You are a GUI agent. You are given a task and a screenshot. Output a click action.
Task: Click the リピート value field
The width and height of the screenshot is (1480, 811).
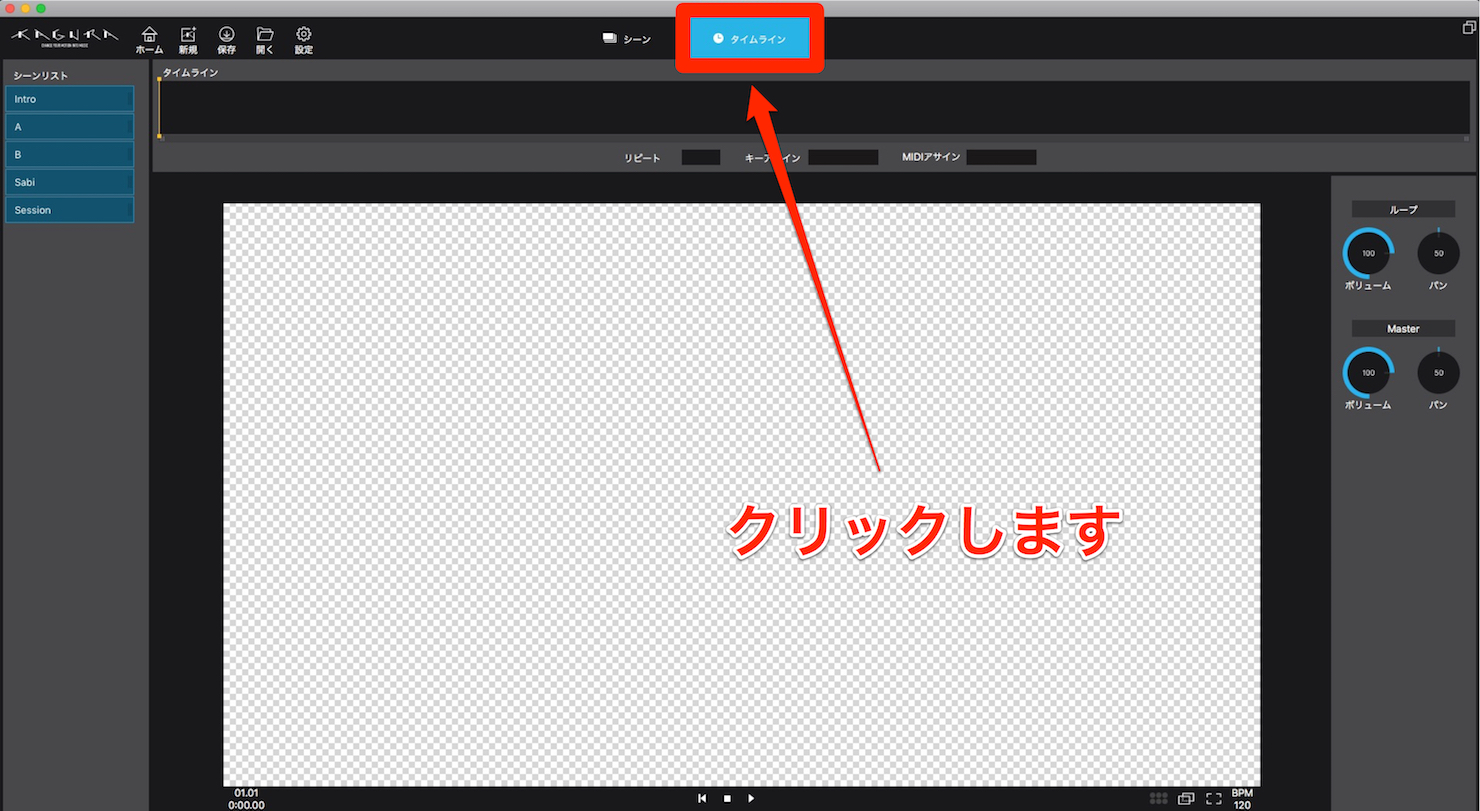[x=701, y=157]
